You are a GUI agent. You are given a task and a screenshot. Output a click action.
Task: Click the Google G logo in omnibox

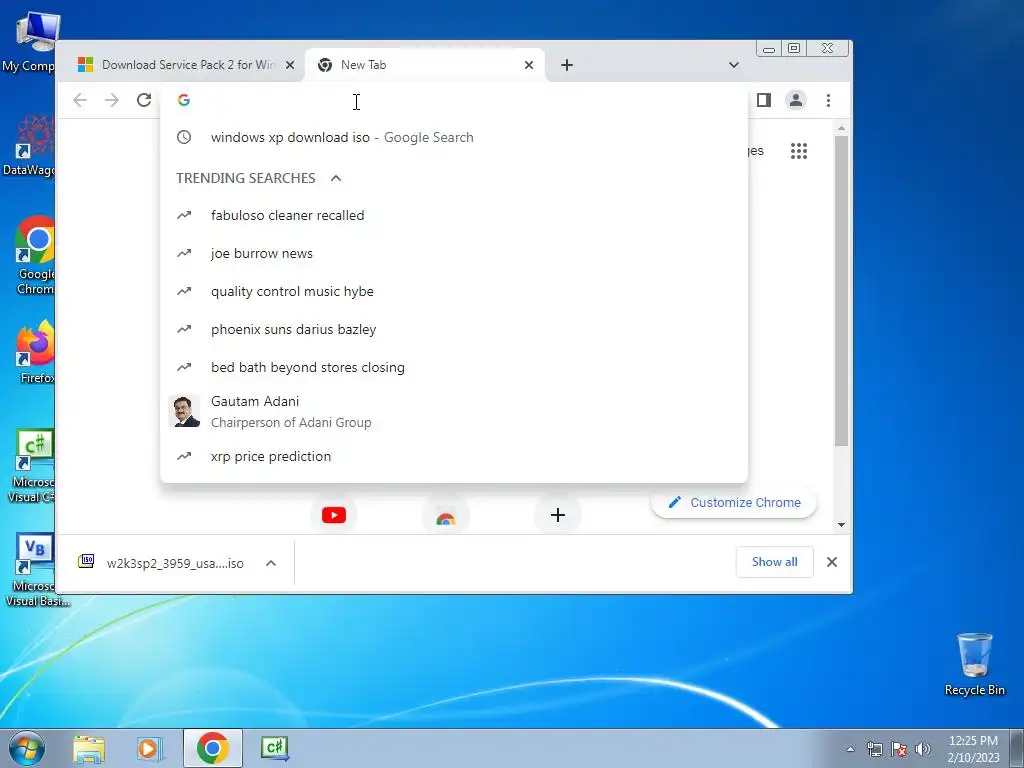184,100
